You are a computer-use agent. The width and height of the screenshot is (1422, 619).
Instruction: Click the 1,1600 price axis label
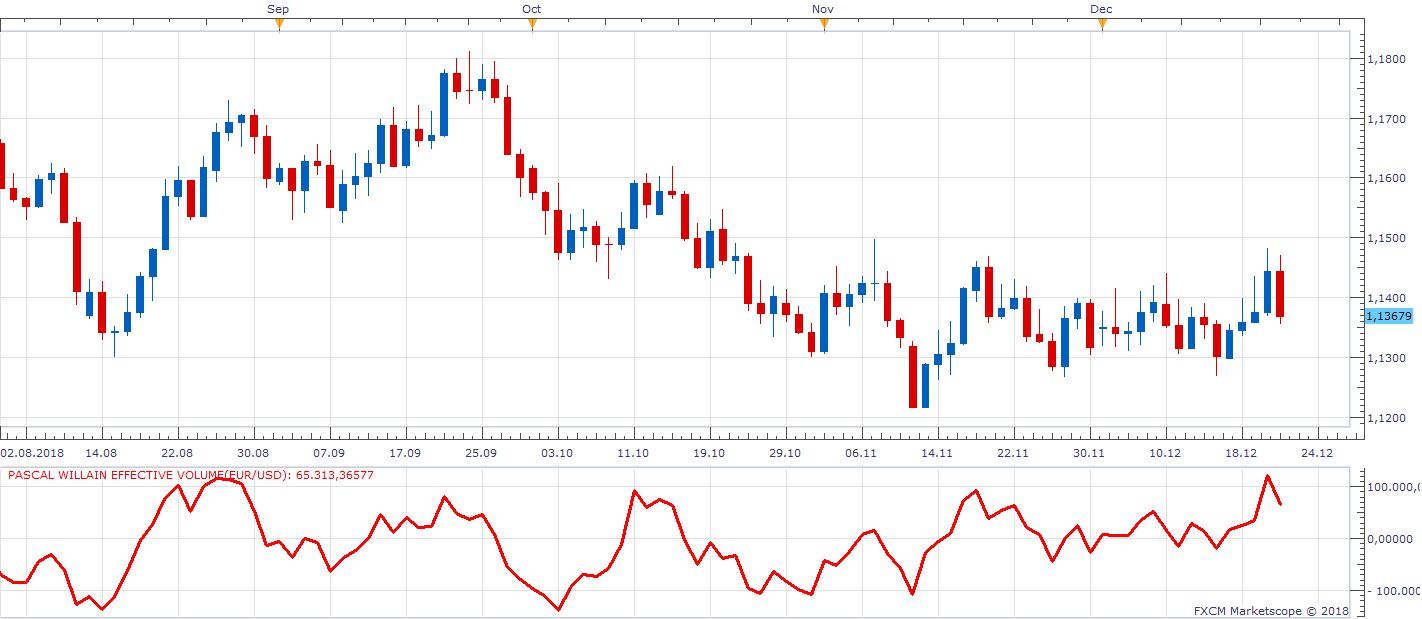(1385, 178)
